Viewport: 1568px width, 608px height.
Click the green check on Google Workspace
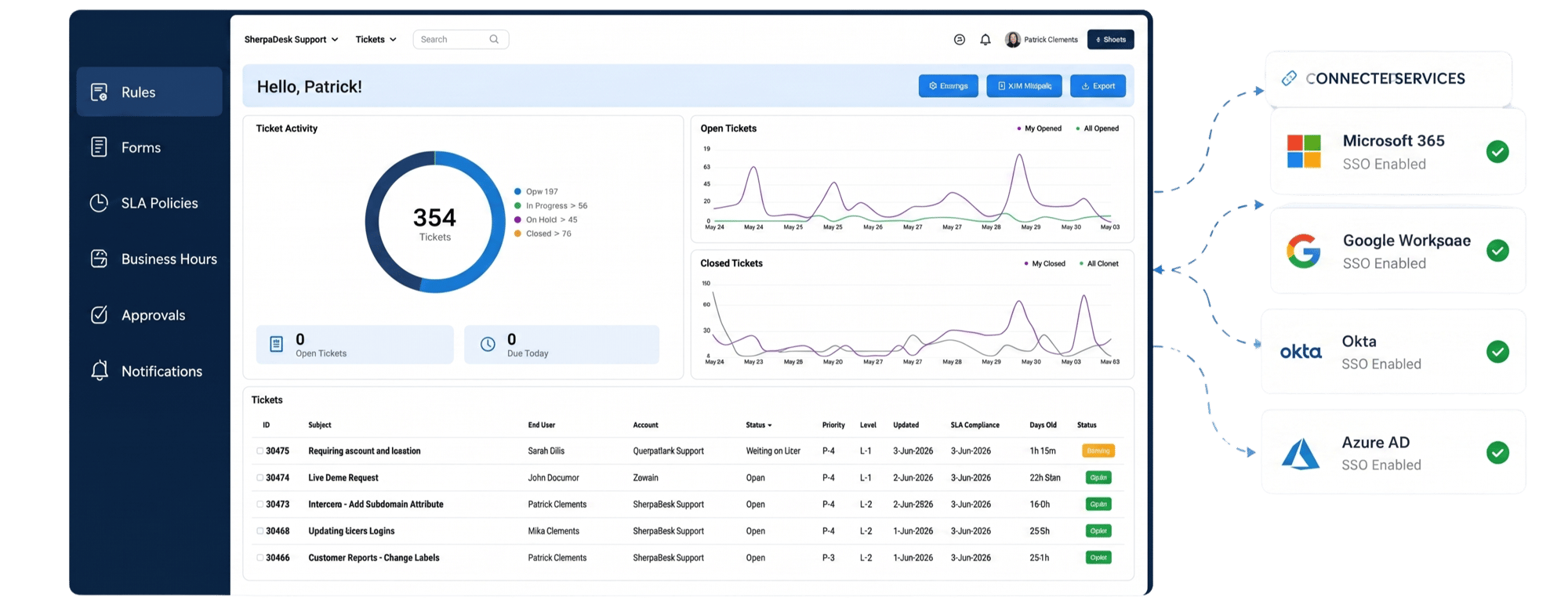(x=1497, y=251)
